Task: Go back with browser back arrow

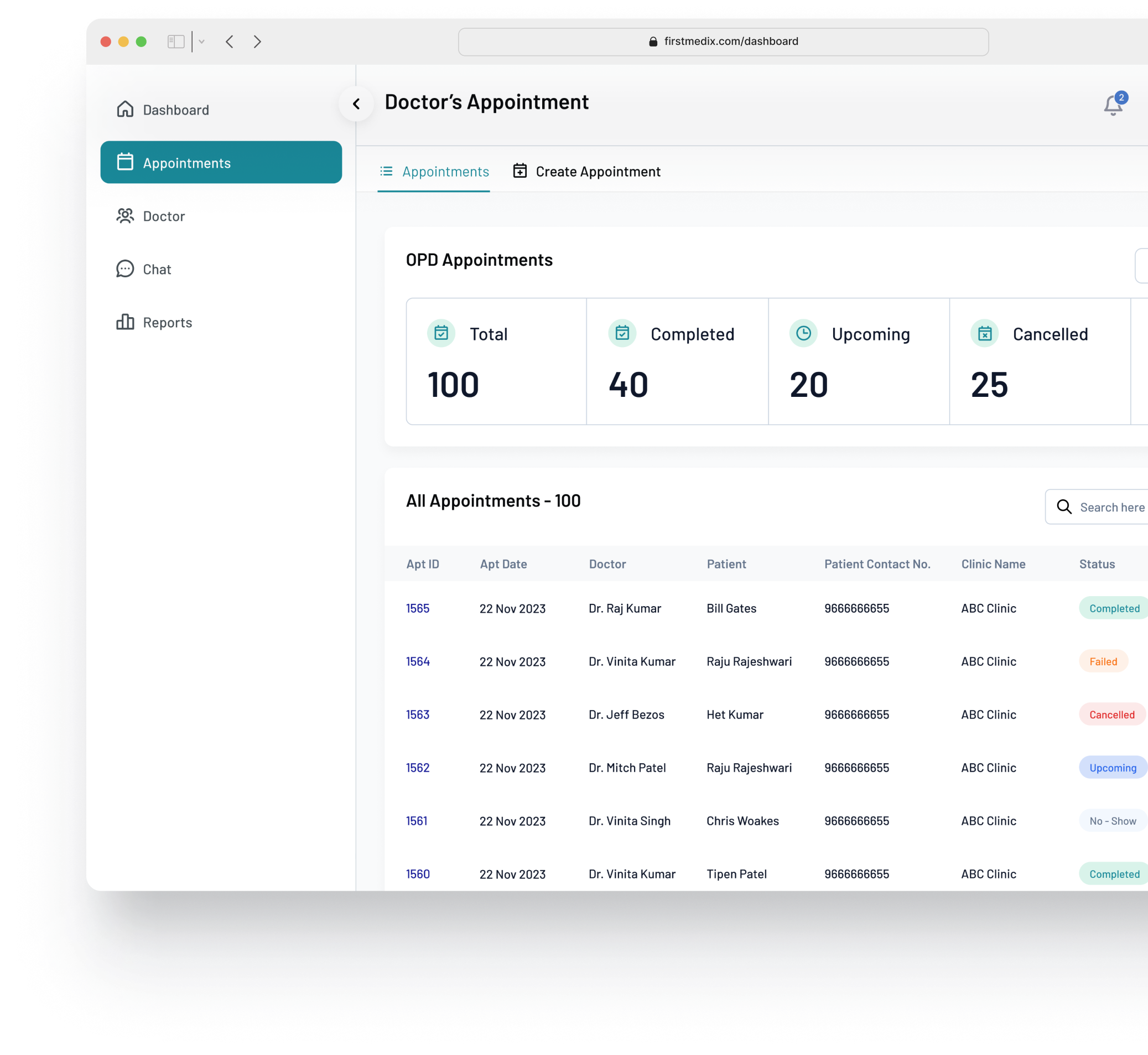Action: [230, 42]
